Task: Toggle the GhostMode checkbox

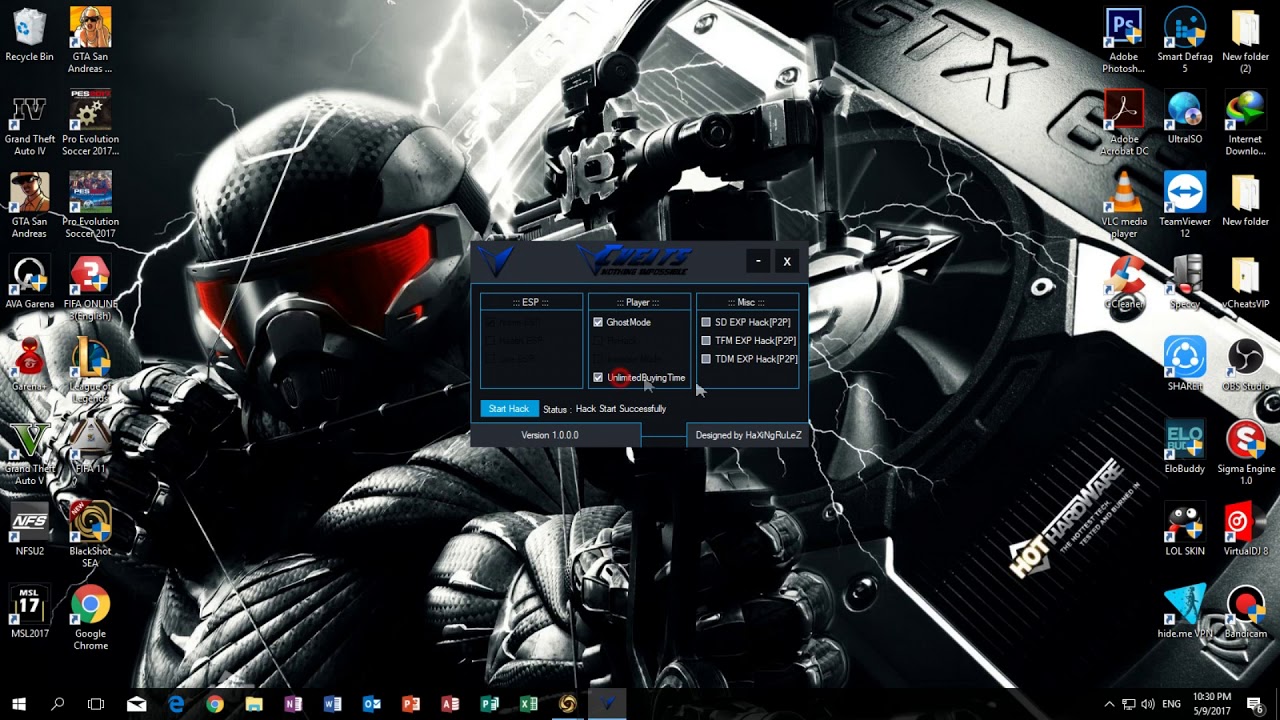Action: coord(598,322)
